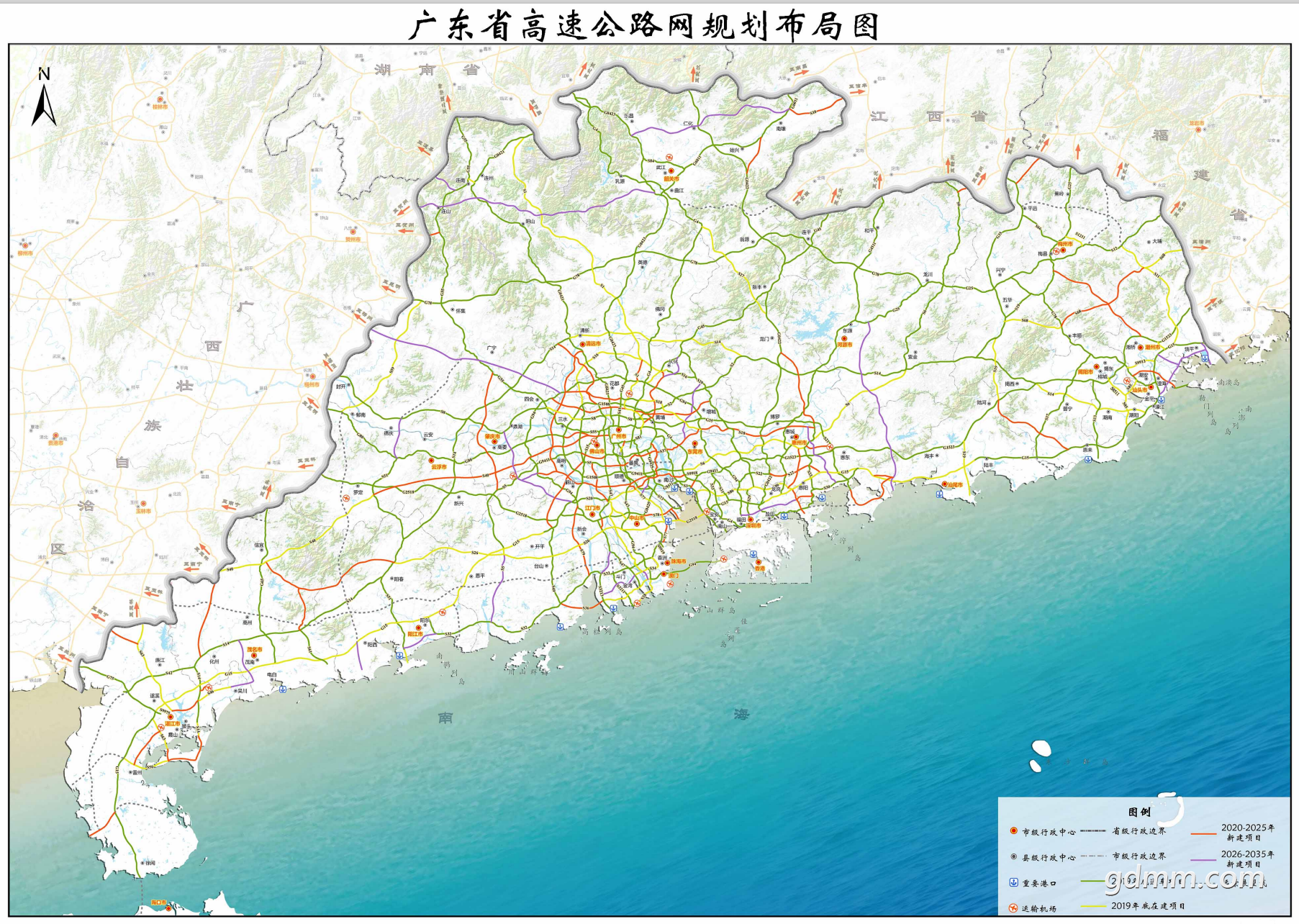Click the yellow 2019年底在建项目 legend line
The width and height of the screenshot is (1299, 924).
[x=1093, y=906]
